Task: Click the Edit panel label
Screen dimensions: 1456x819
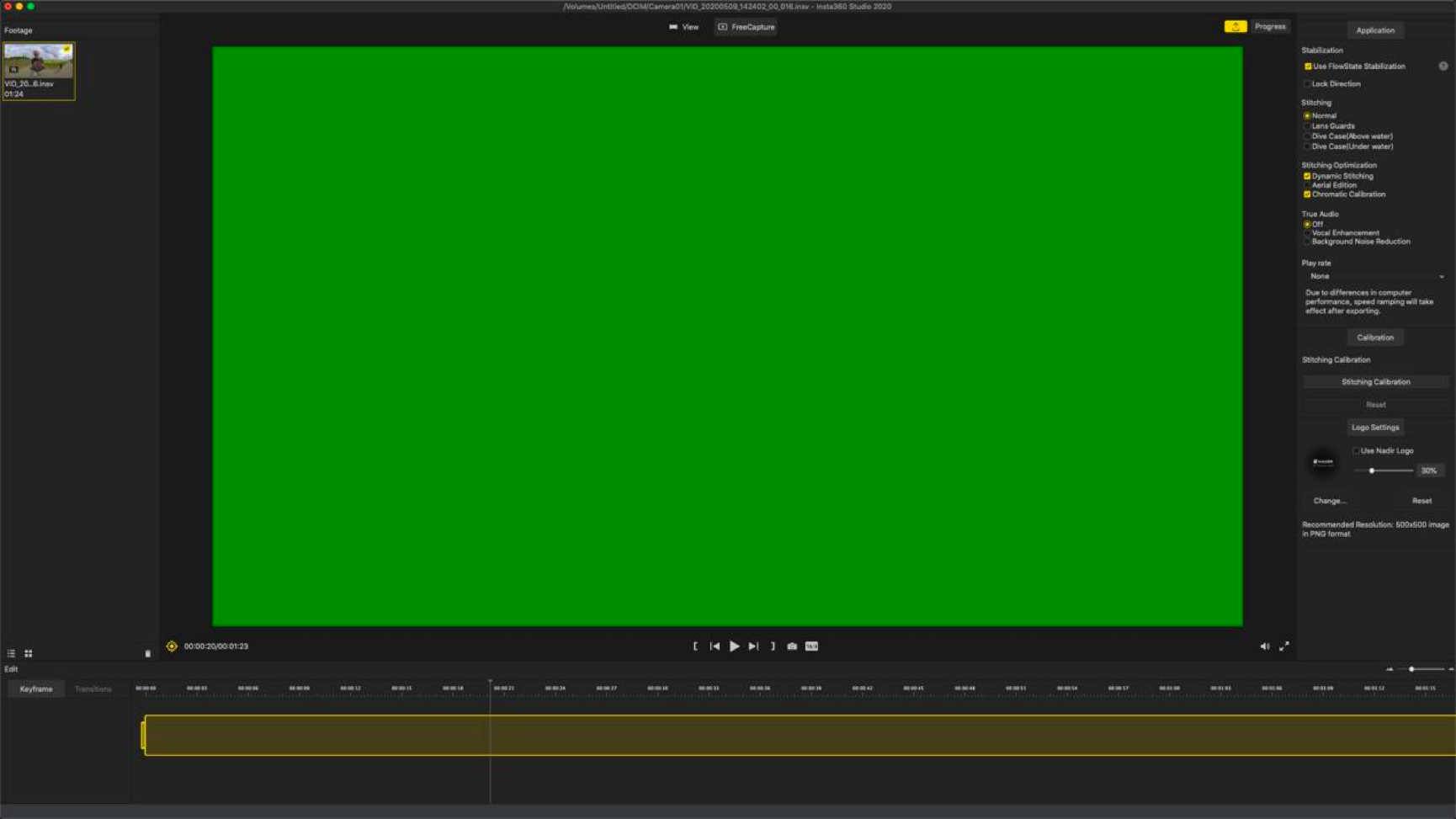Action: [11, 669]
